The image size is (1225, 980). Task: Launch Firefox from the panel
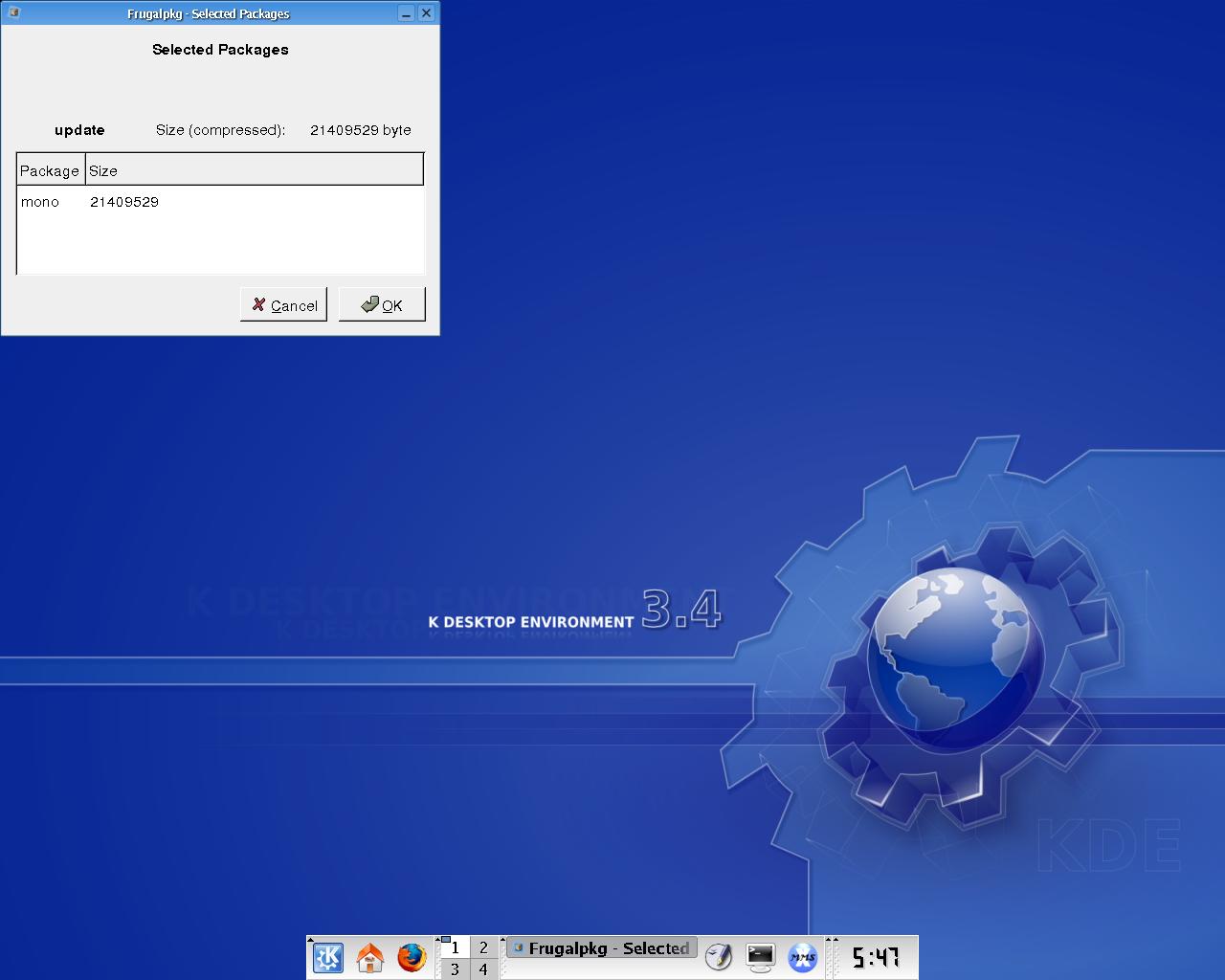point(412,957)
